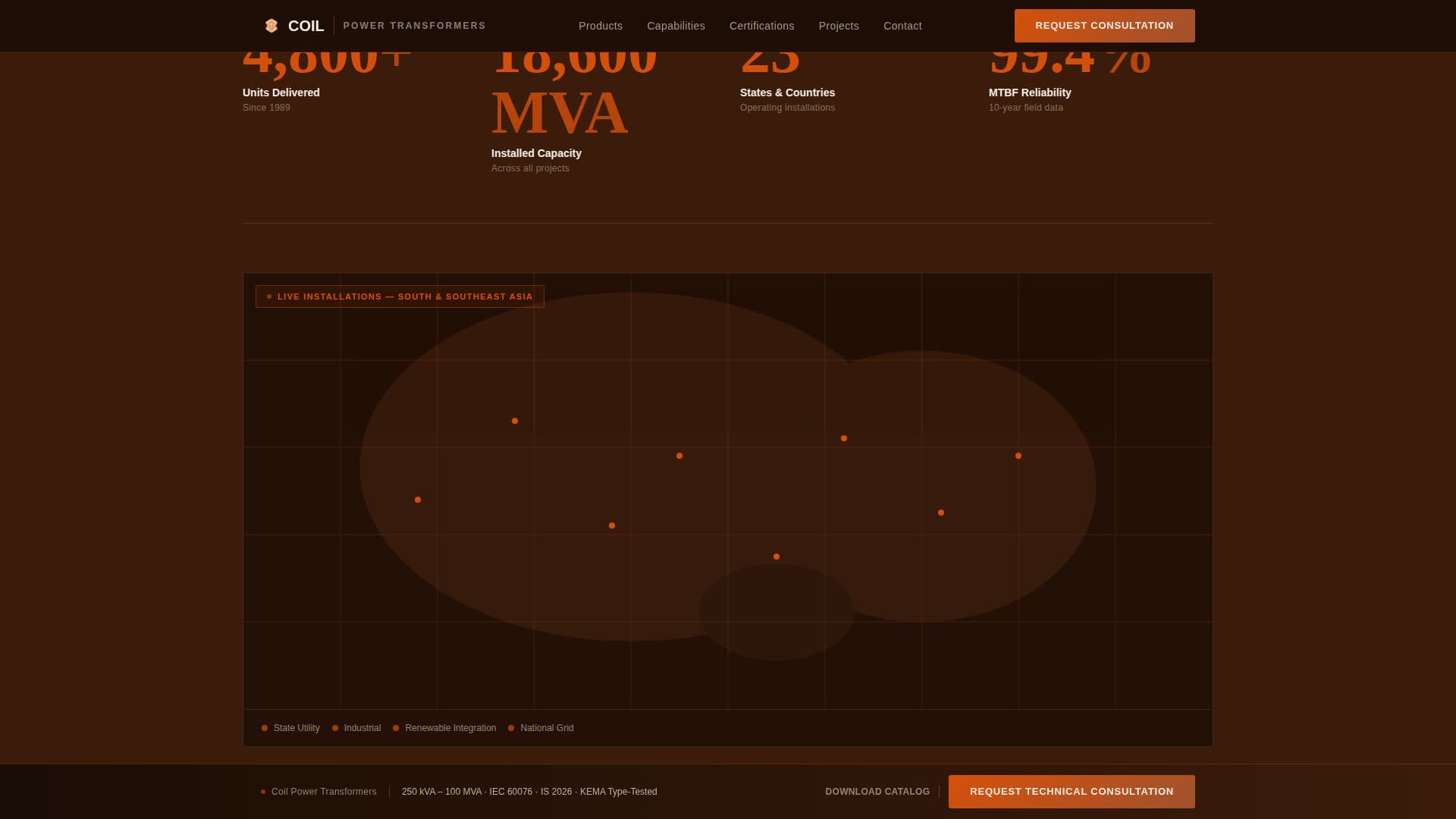Select the State Utility legend dot

265,728
